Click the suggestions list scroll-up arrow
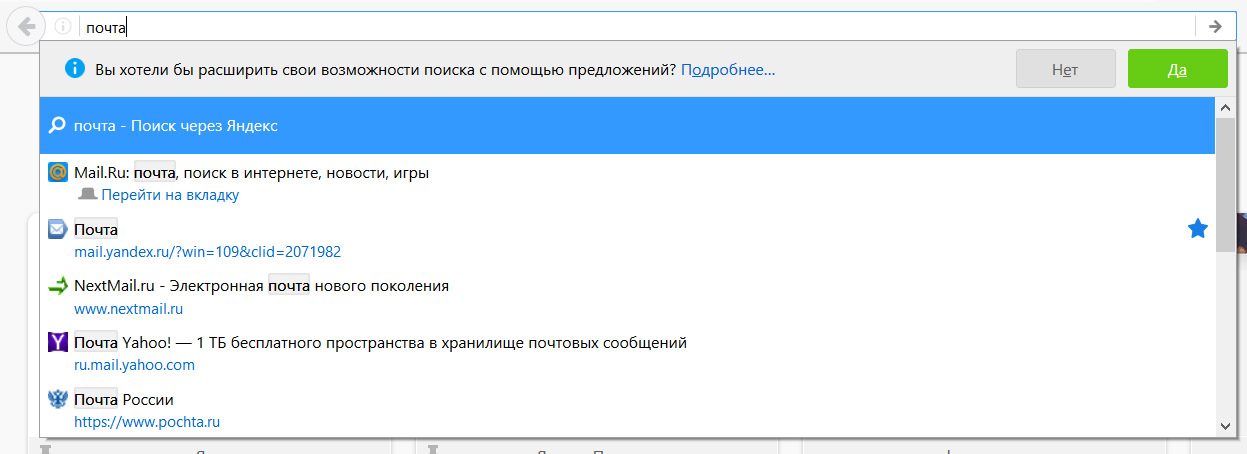The width and height of the screenshot is (1247, 454). click(1226, 107)
